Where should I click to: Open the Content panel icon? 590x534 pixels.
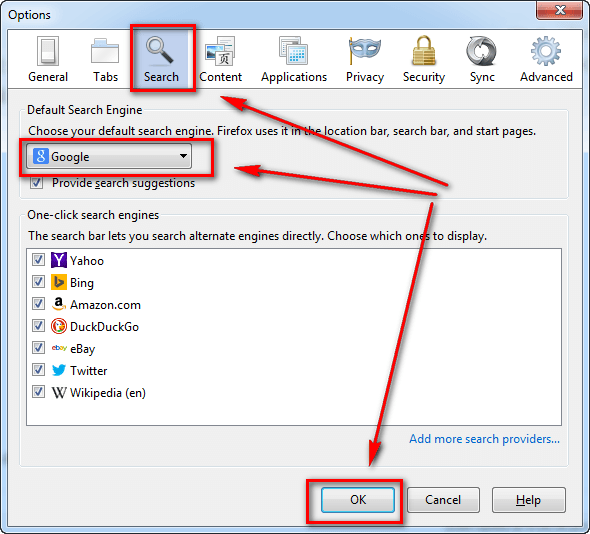point(220,51)
